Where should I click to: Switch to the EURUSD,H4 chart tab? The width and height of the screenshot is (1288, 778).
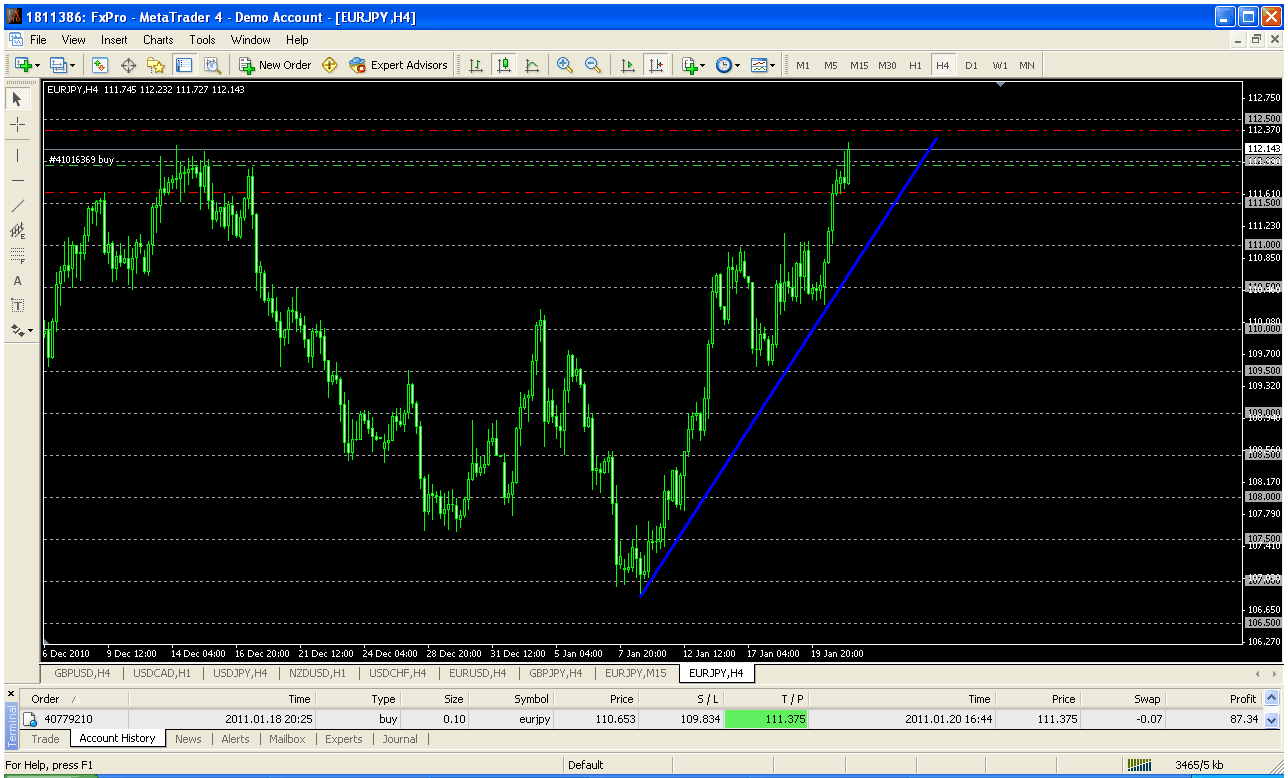(476, 673)
